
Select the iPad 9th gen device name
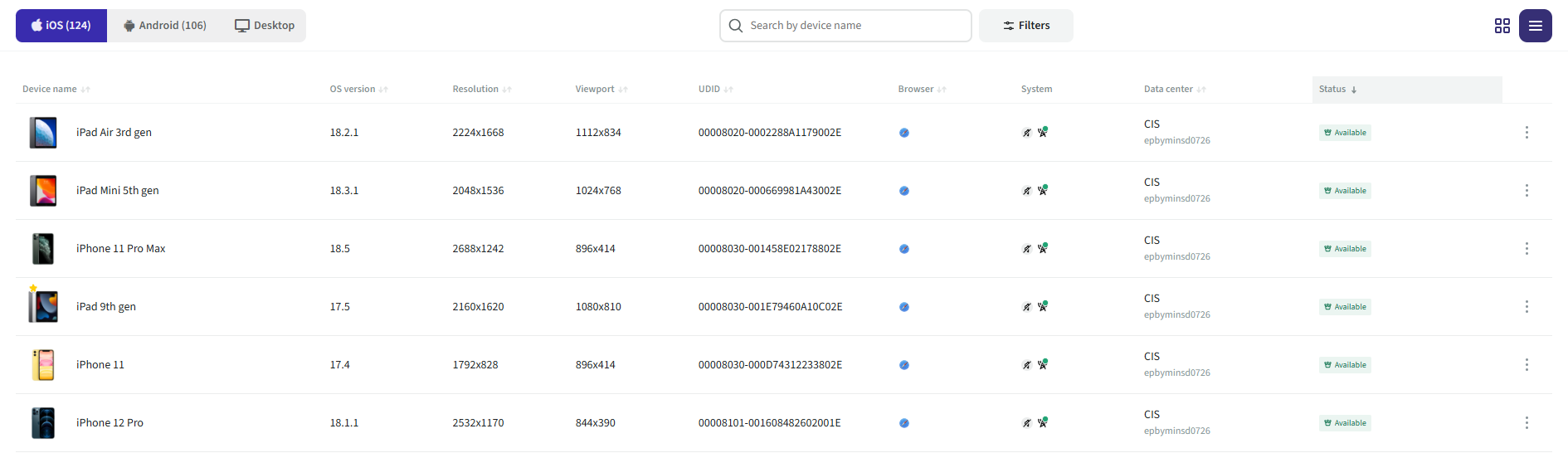(105, 307)
